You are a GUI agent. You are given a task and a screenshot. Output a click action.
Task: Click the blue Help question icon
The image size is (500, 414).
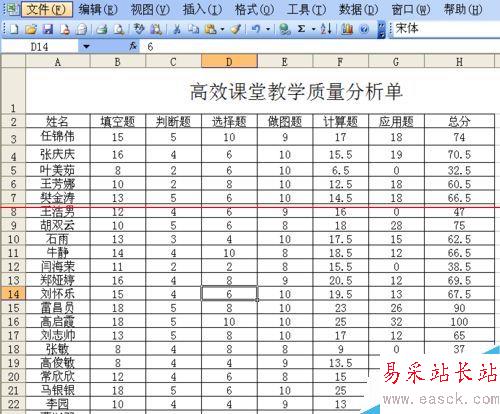pyautogui.click(x=365, y=29)
